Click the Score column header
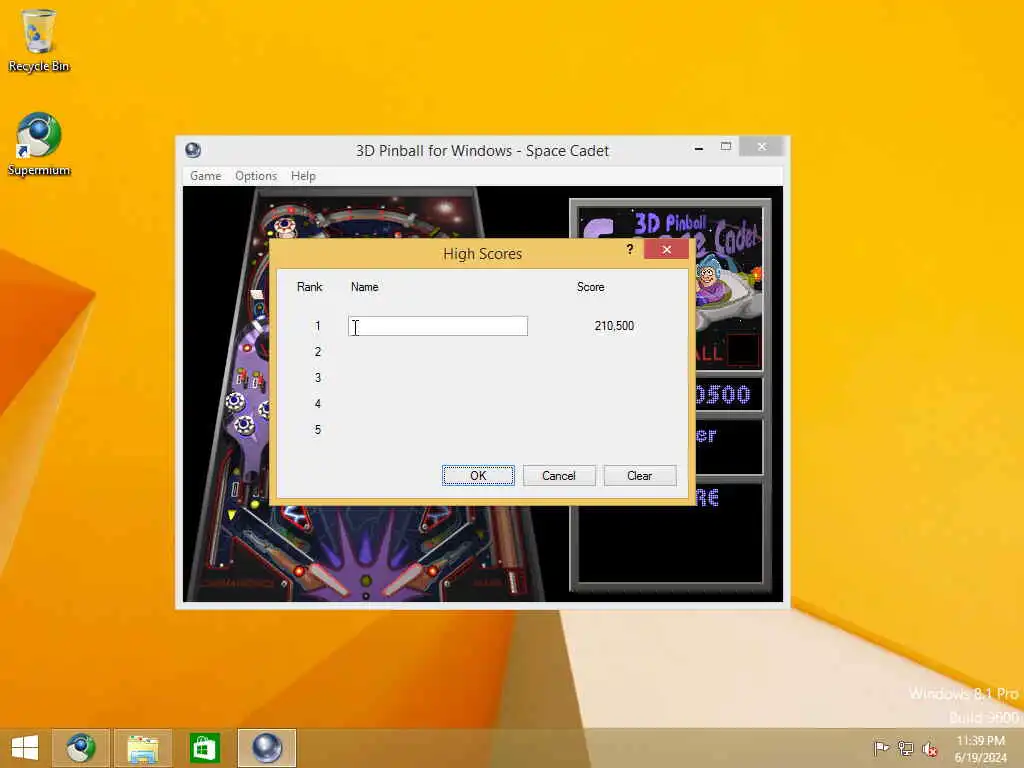This screenshot has width=1024, height=768. coord(590,287)
